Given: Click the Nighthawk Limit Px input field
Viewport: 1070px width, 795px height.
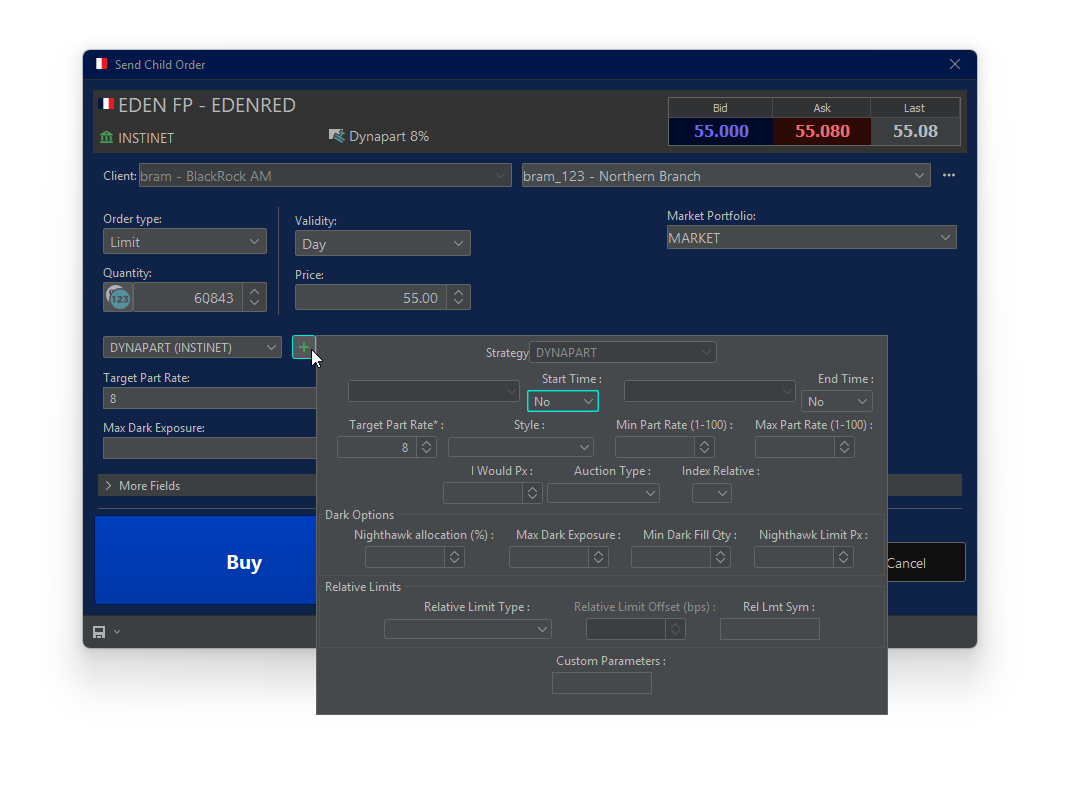Looking at the screenshot, I should tap(794, 557).
